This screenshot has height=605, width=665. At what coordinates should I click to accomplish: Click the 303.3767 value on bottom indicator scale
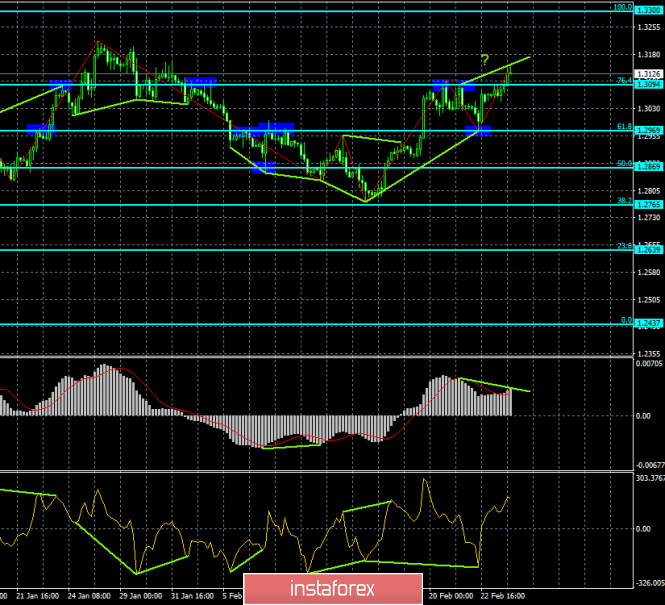pyautogui.click(x=649, y=478)
